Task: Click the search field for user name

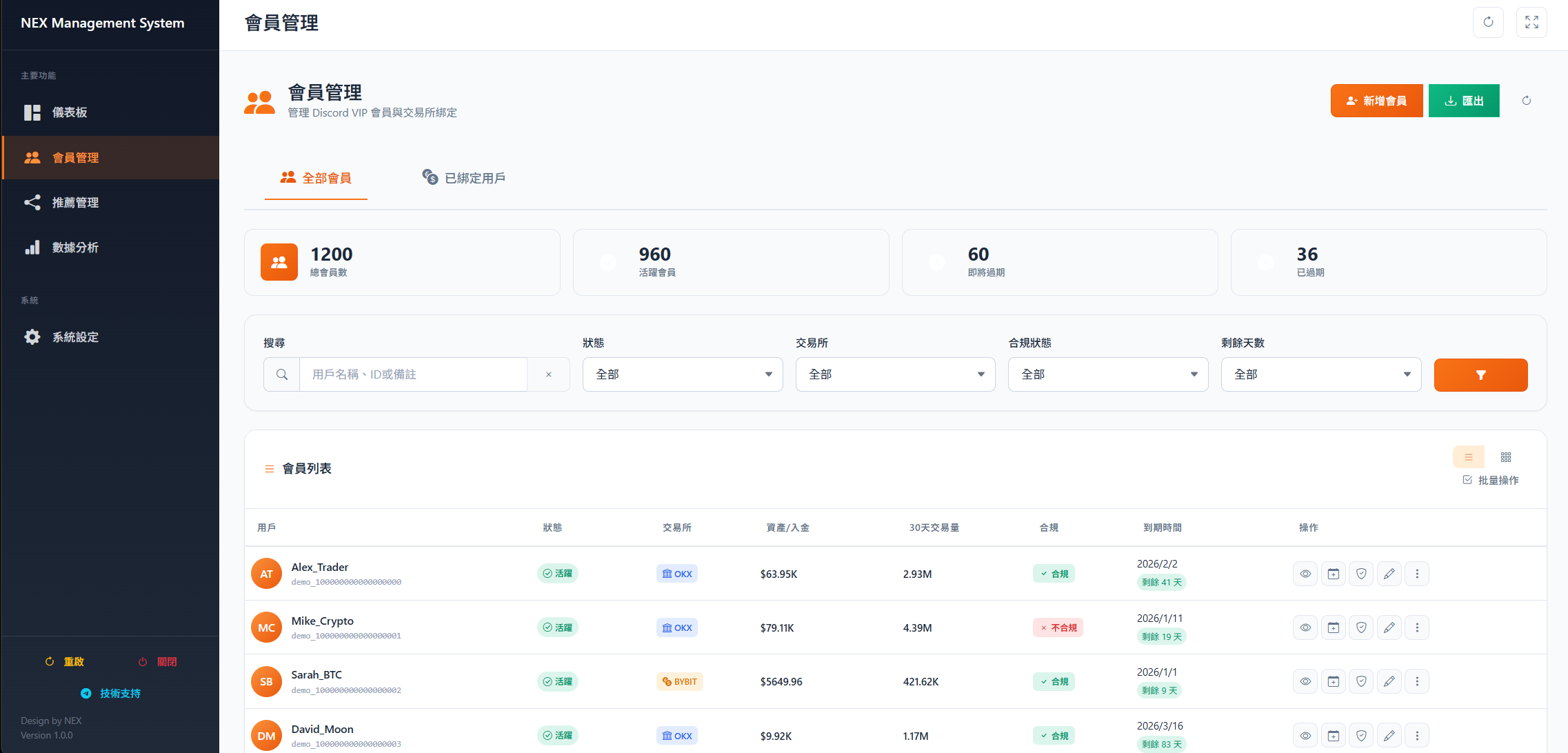Action: pos(413,374)
